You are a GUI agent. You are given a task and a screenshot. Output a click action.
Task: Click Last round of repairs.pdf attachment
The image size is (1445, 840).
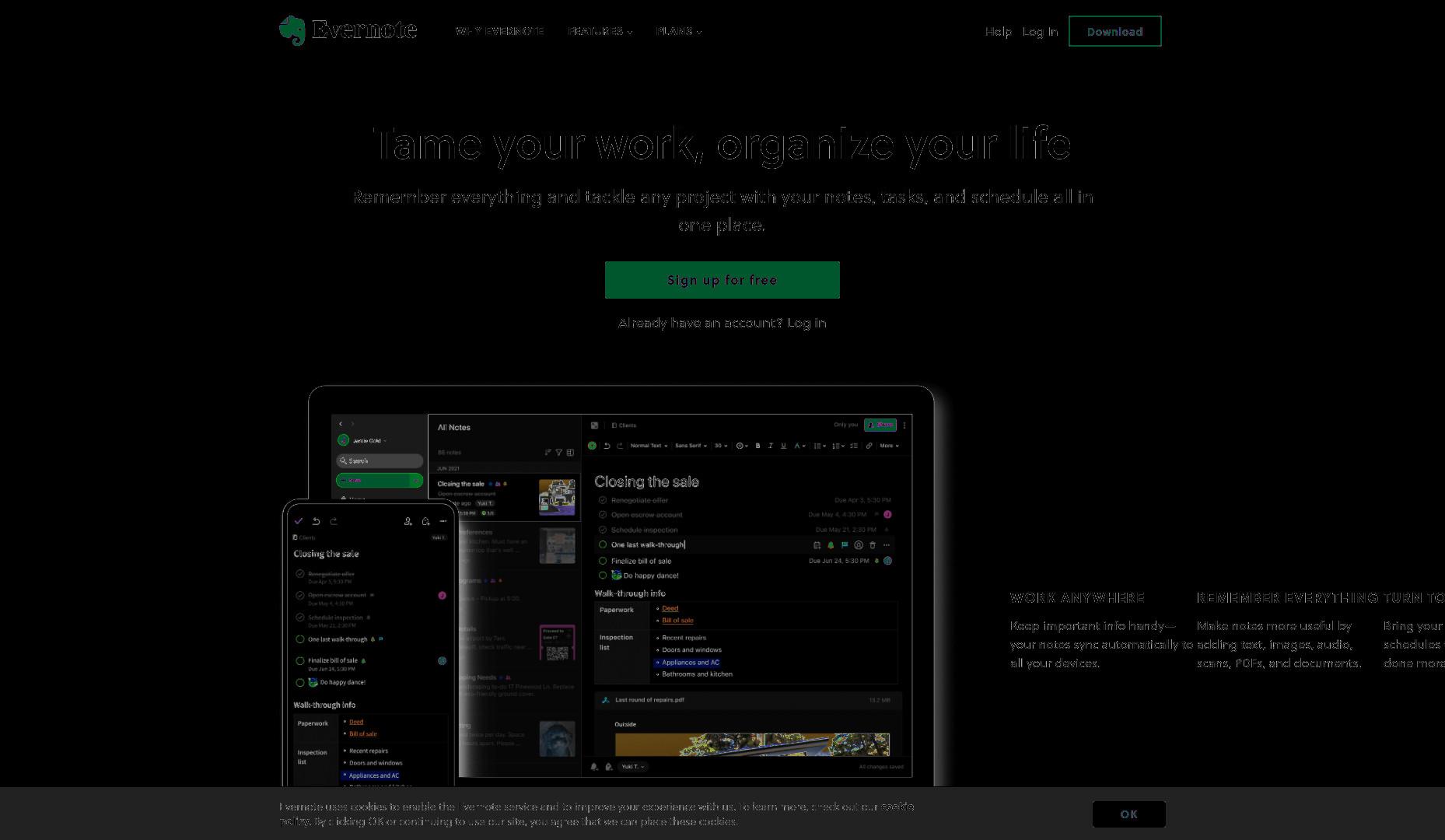(747, 700)
